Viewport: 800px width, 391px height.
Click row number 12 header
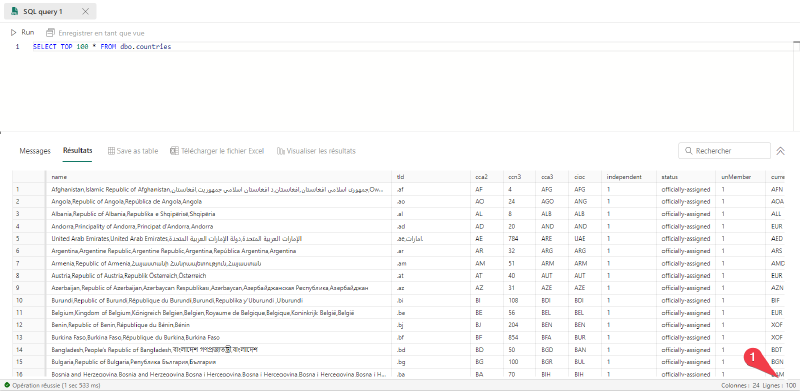(x=29, y=325)
